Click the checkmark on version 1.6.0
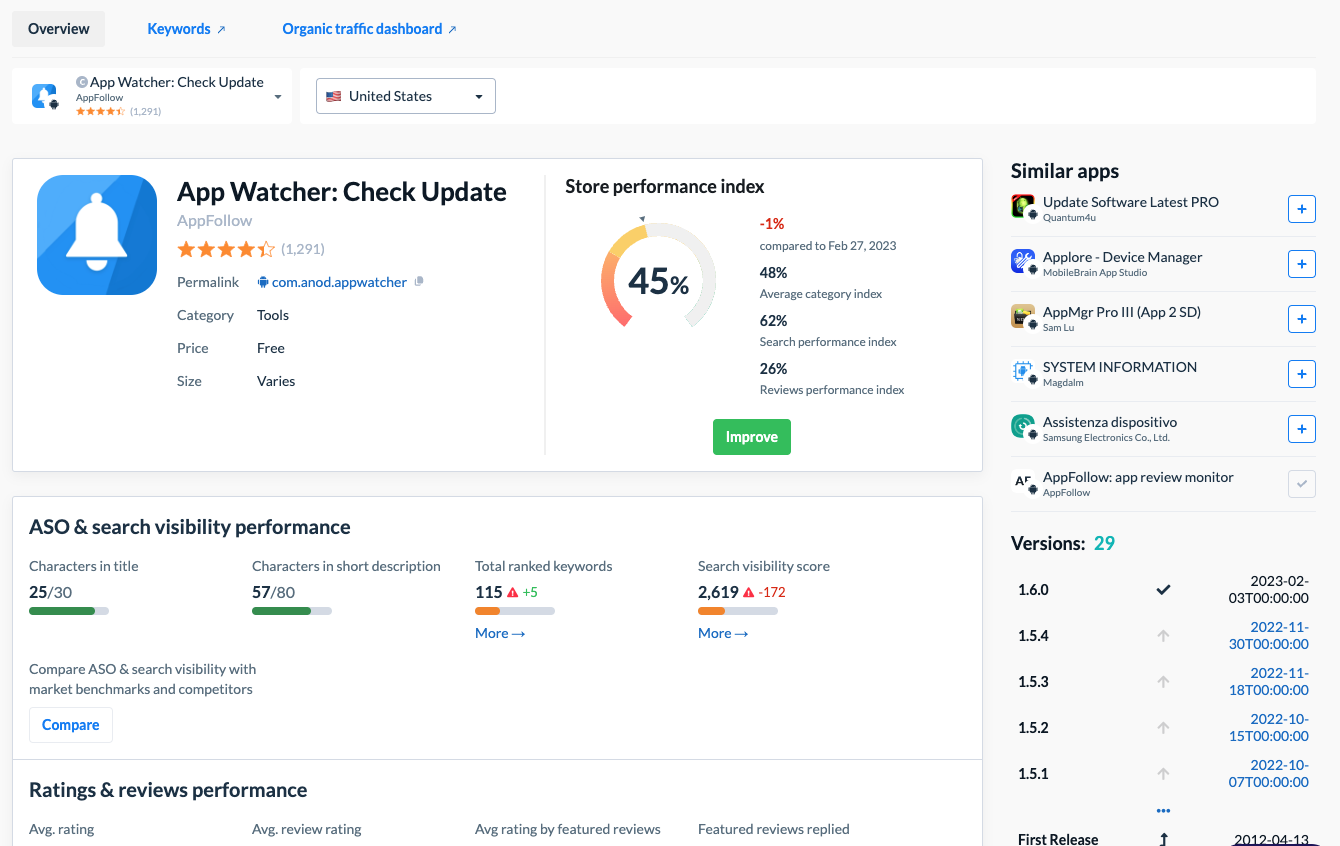This screenshot has width=1340, height=846. point(1163,590)
